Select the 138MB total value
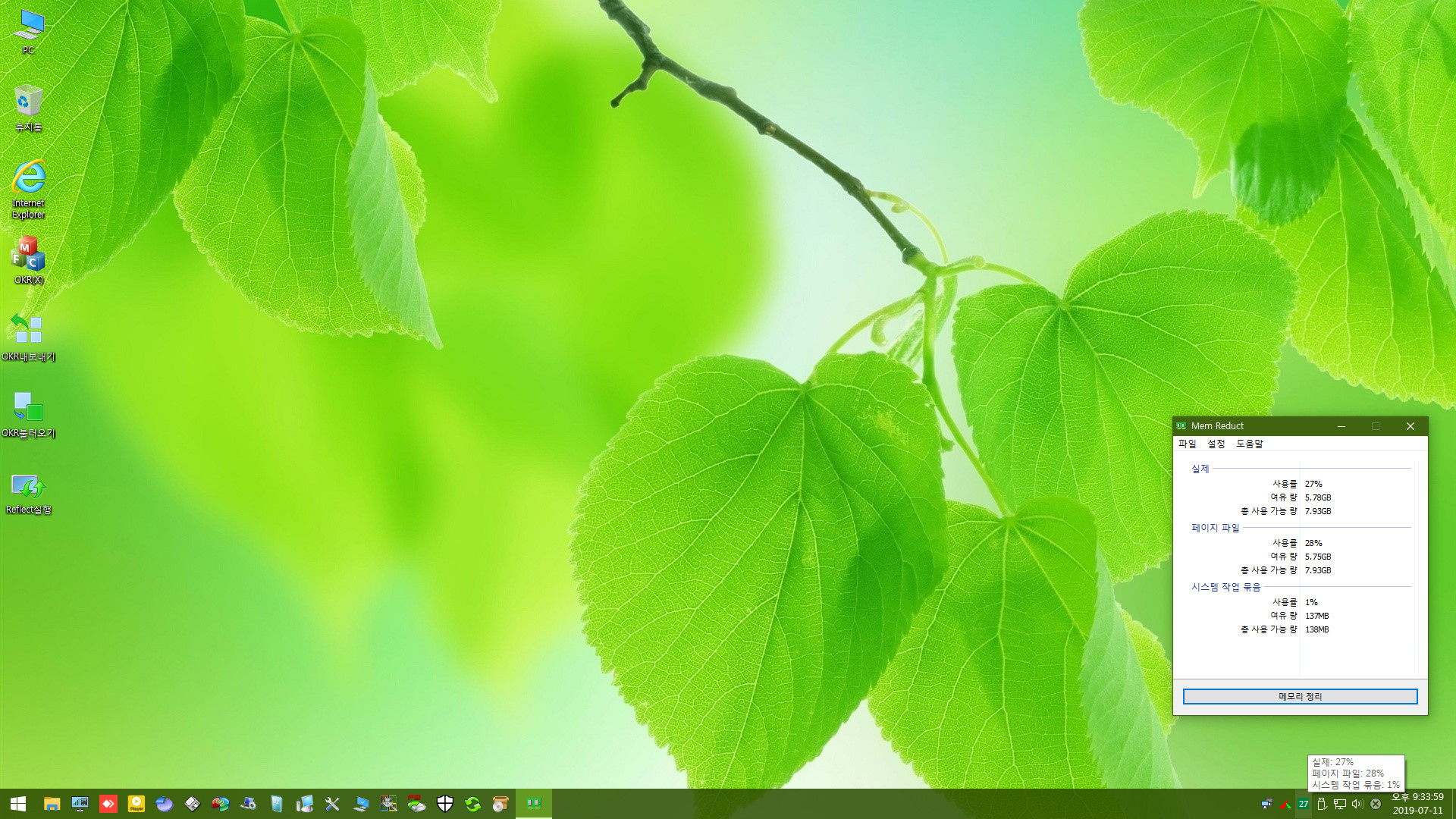The width and height of the screenshot is (1456, 819). click(1317, 629)
